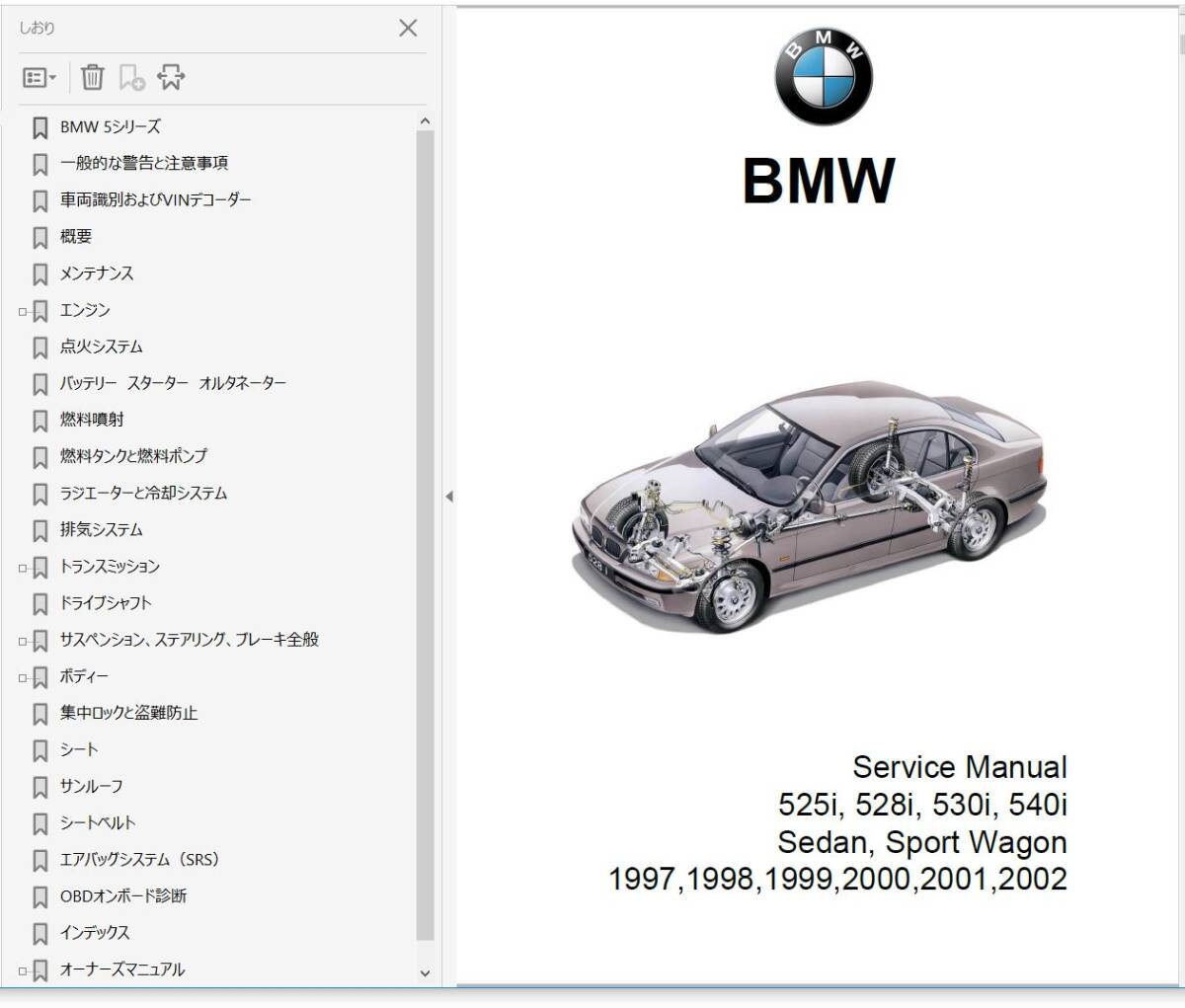Delete the selected bookmark with trash icon

(92, 77)
